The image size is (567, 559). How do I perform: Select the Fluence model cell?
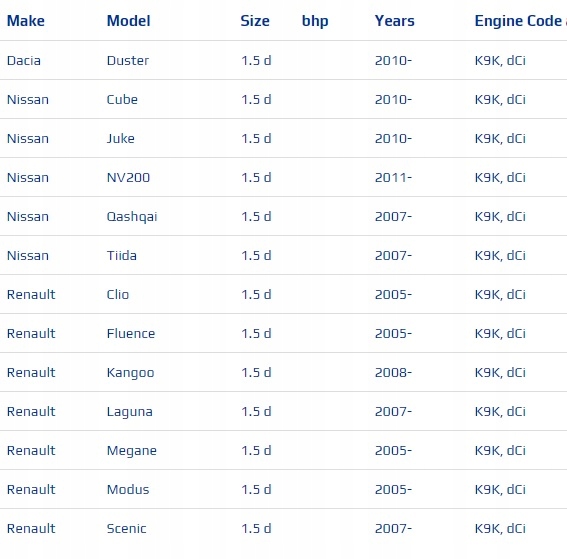pos(131,333)
